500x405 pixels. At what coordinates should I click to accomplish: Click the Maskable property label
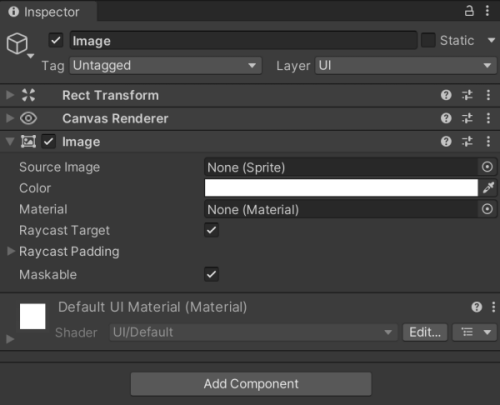click(48, 275)
